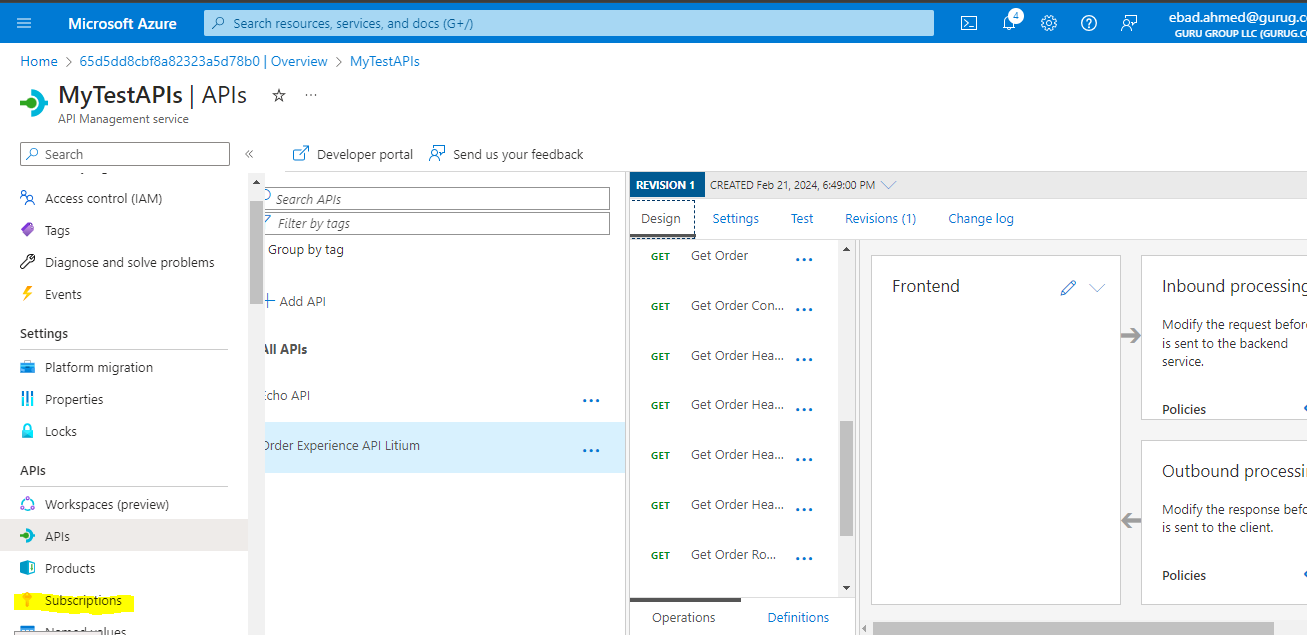Click Add API

294,301
